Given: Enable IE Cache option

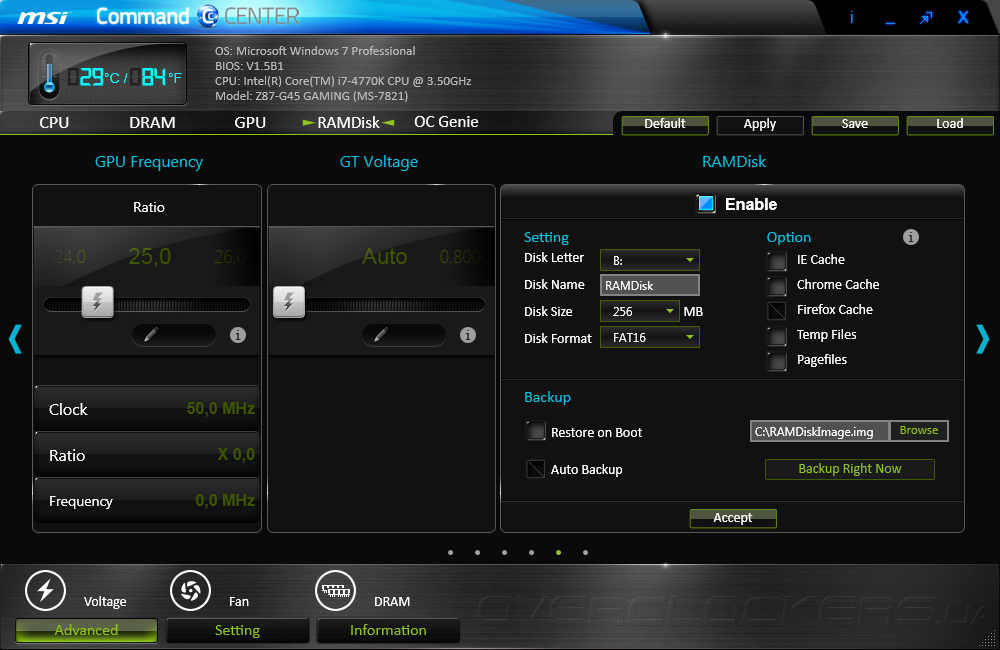Looking at the screenshot, I should [777, 260].
